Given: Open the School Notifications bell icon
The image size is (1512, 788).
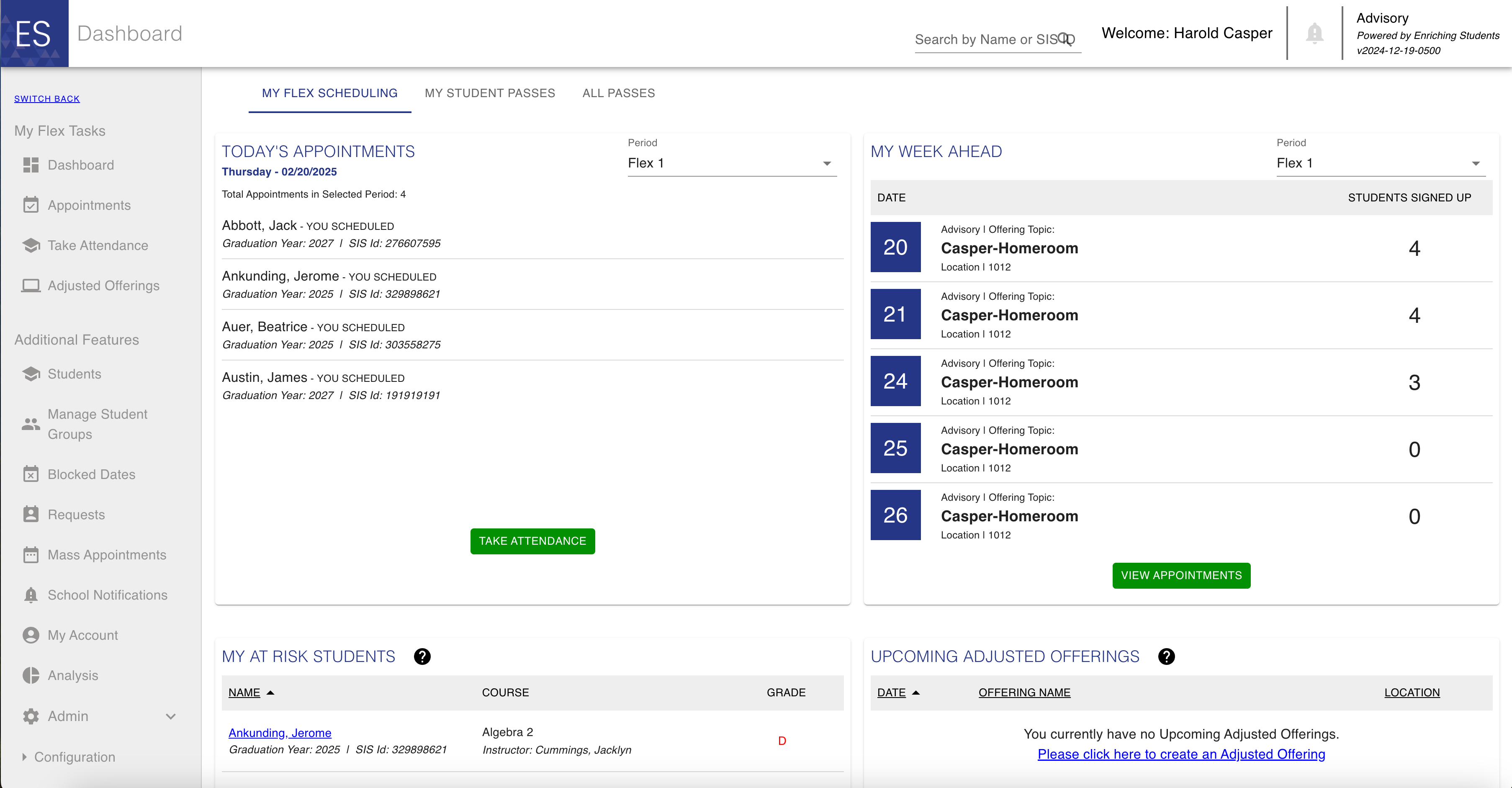Looking at the screenshot, I should coord(31,595).
